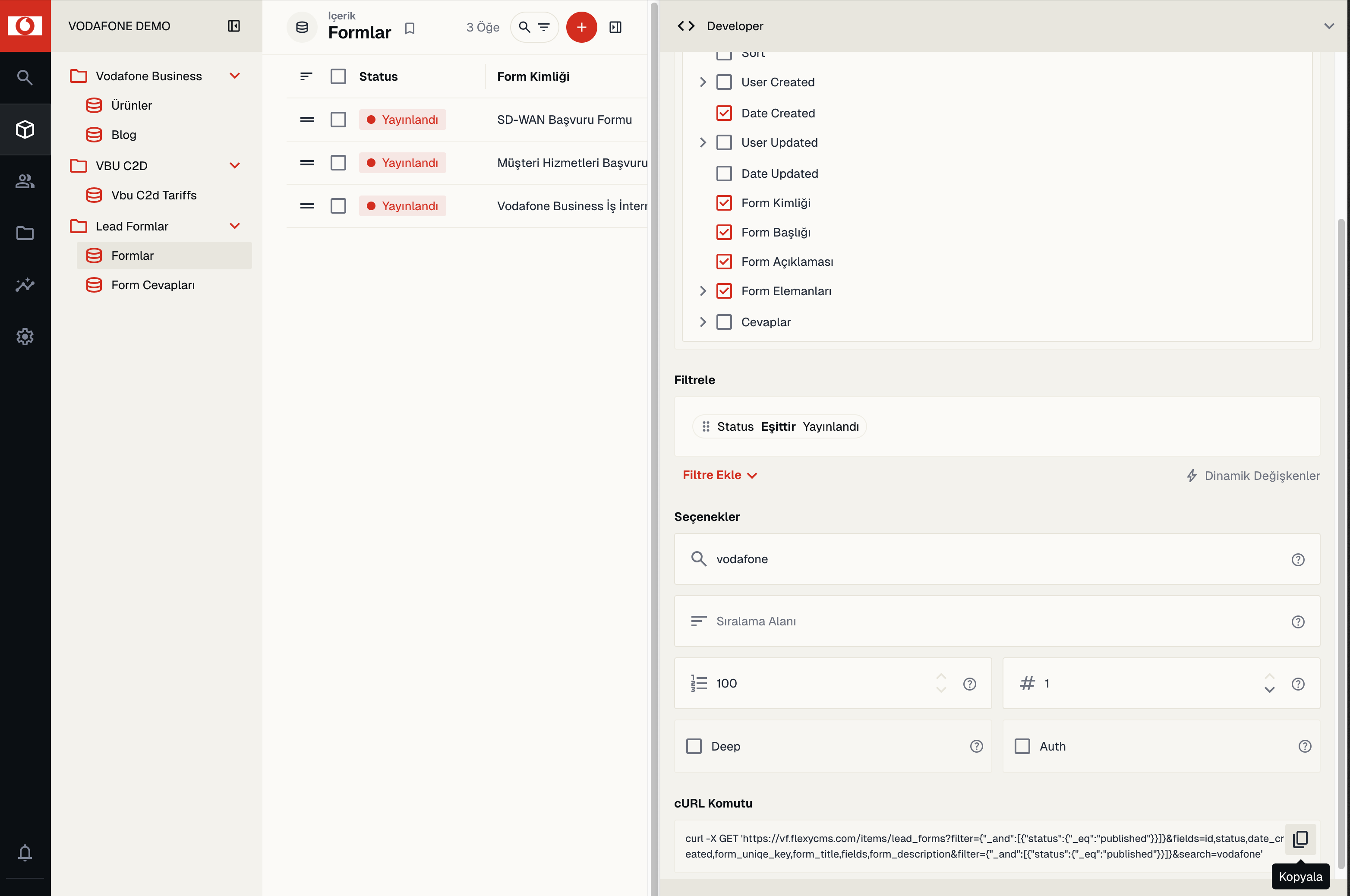Sort by the Form Kimliği column header

[533, 76]
